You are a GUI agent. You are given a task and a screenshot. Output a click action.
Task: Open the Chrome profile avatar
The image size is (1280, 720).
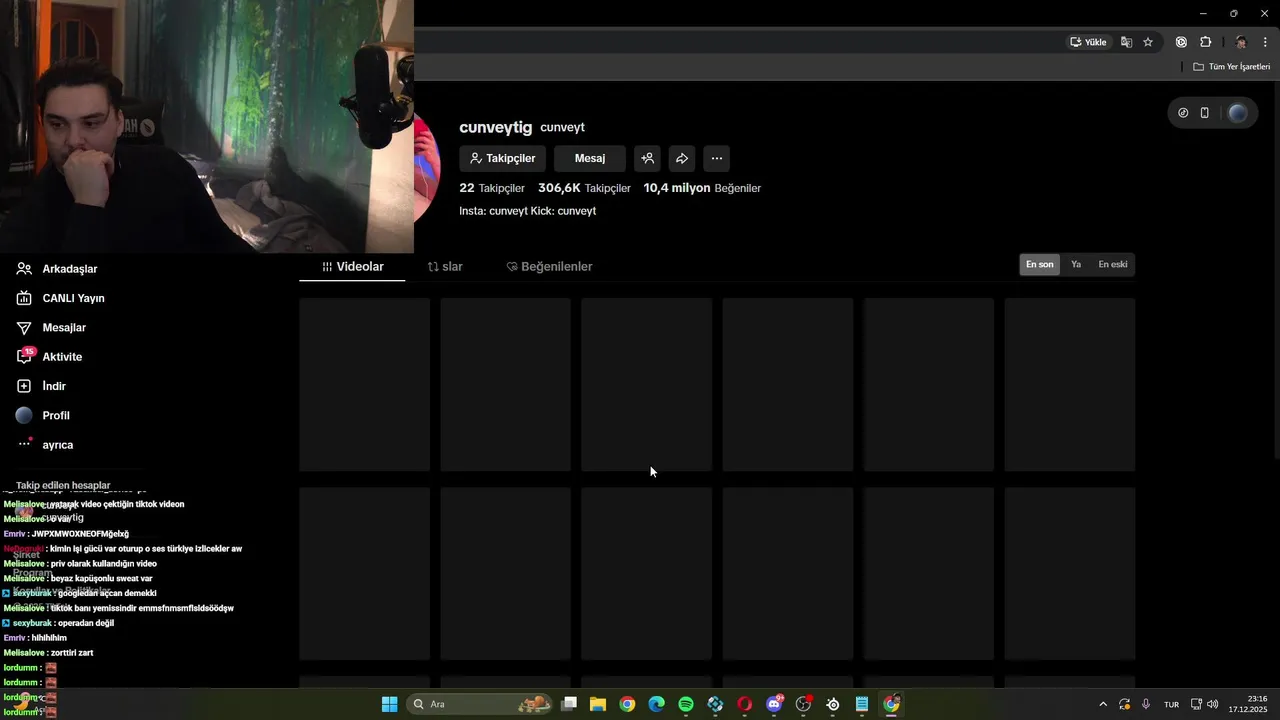click(1241, 42)
